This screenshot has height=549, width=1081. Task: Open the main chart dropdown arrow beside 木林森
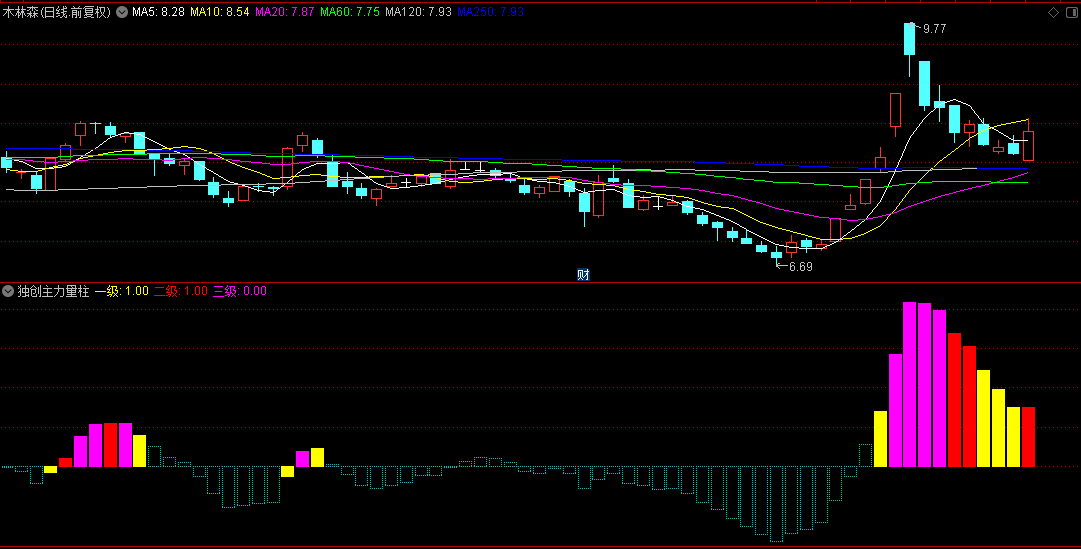pos(122,12)
